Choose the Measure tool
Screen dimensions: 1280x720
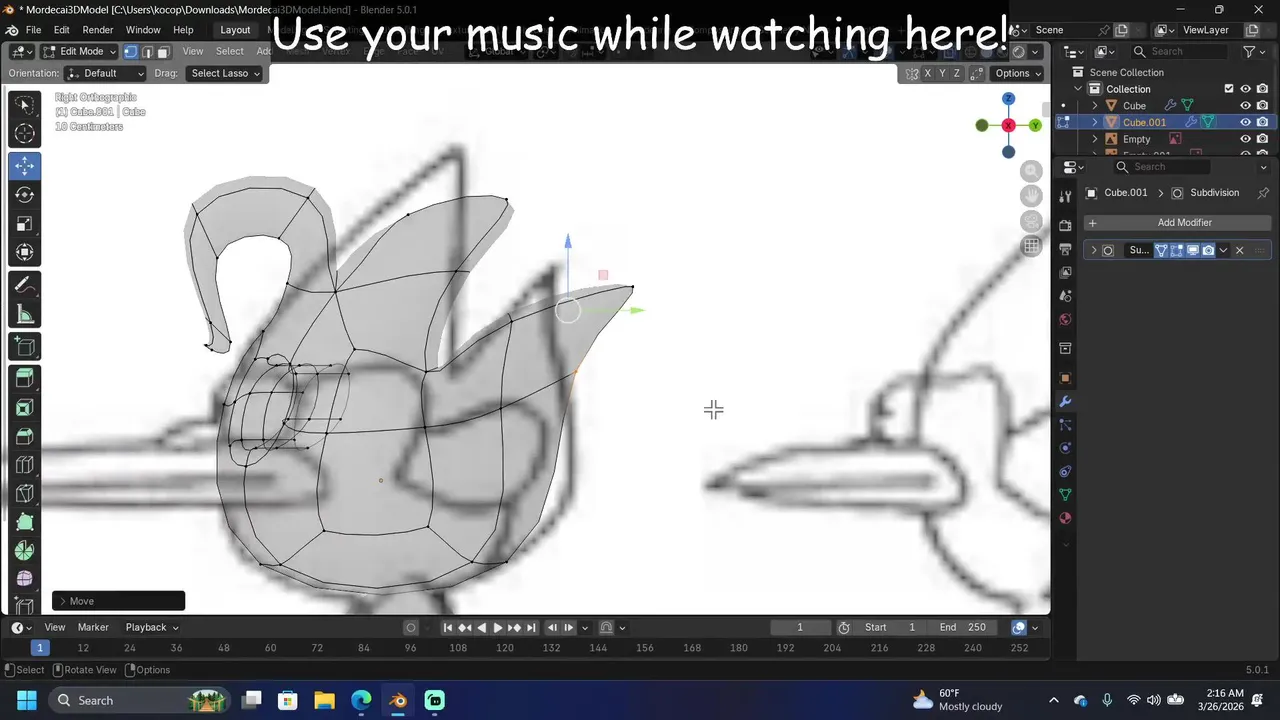pyautogui.click(x=25, y=314)
